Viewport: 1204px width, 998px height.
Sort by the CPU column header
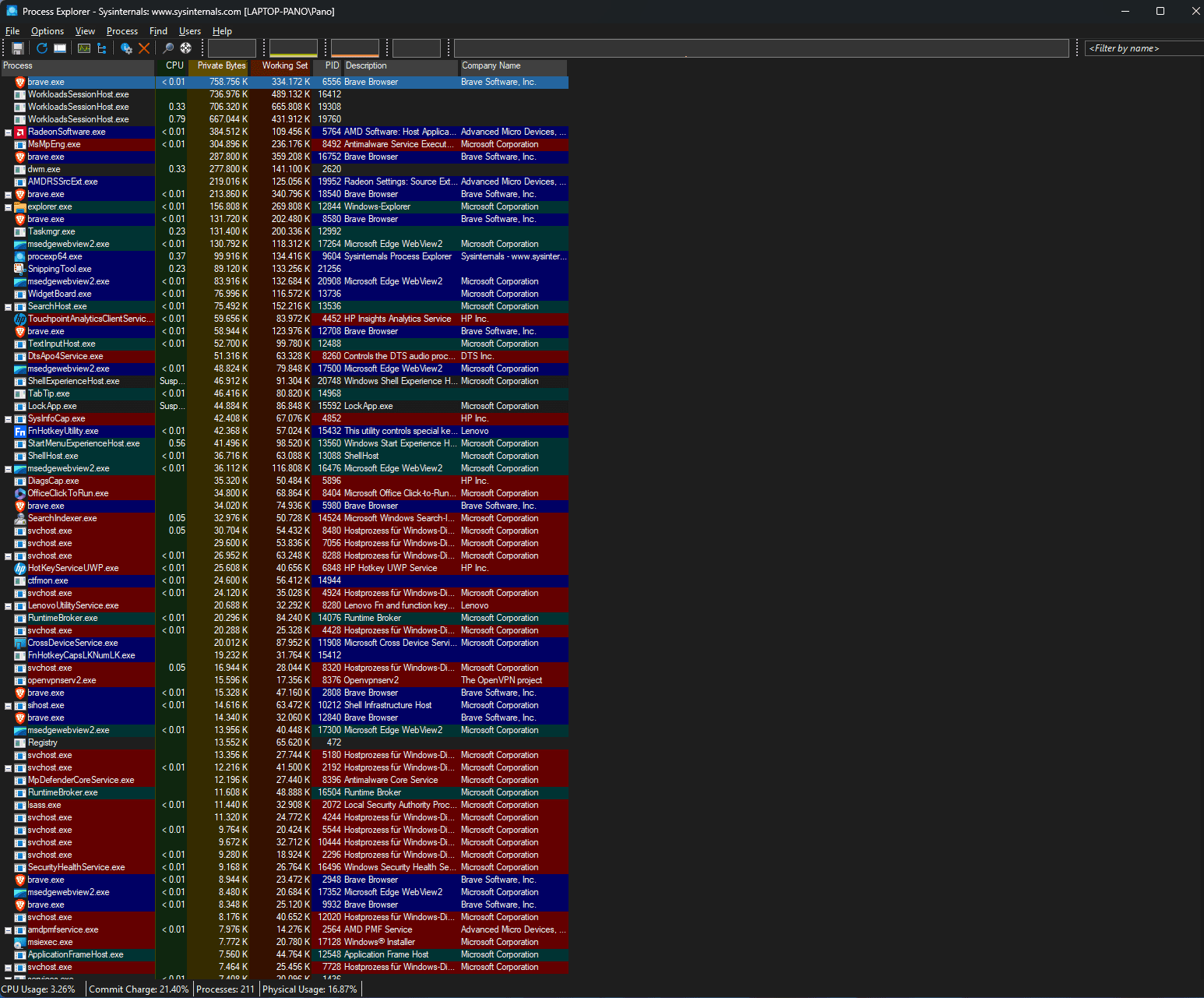(x=171, y=66)
